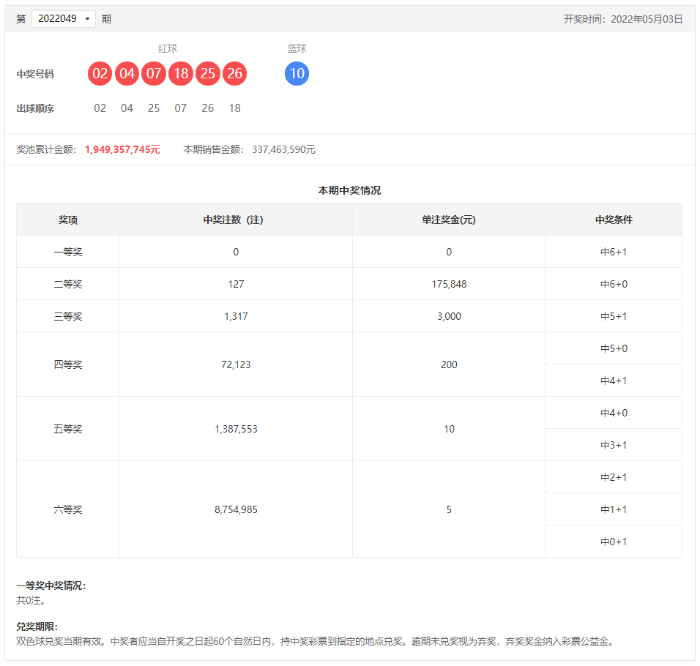Click the red ball numbered 26
Viewport: 700px width, 666px height.
[235, 74]
